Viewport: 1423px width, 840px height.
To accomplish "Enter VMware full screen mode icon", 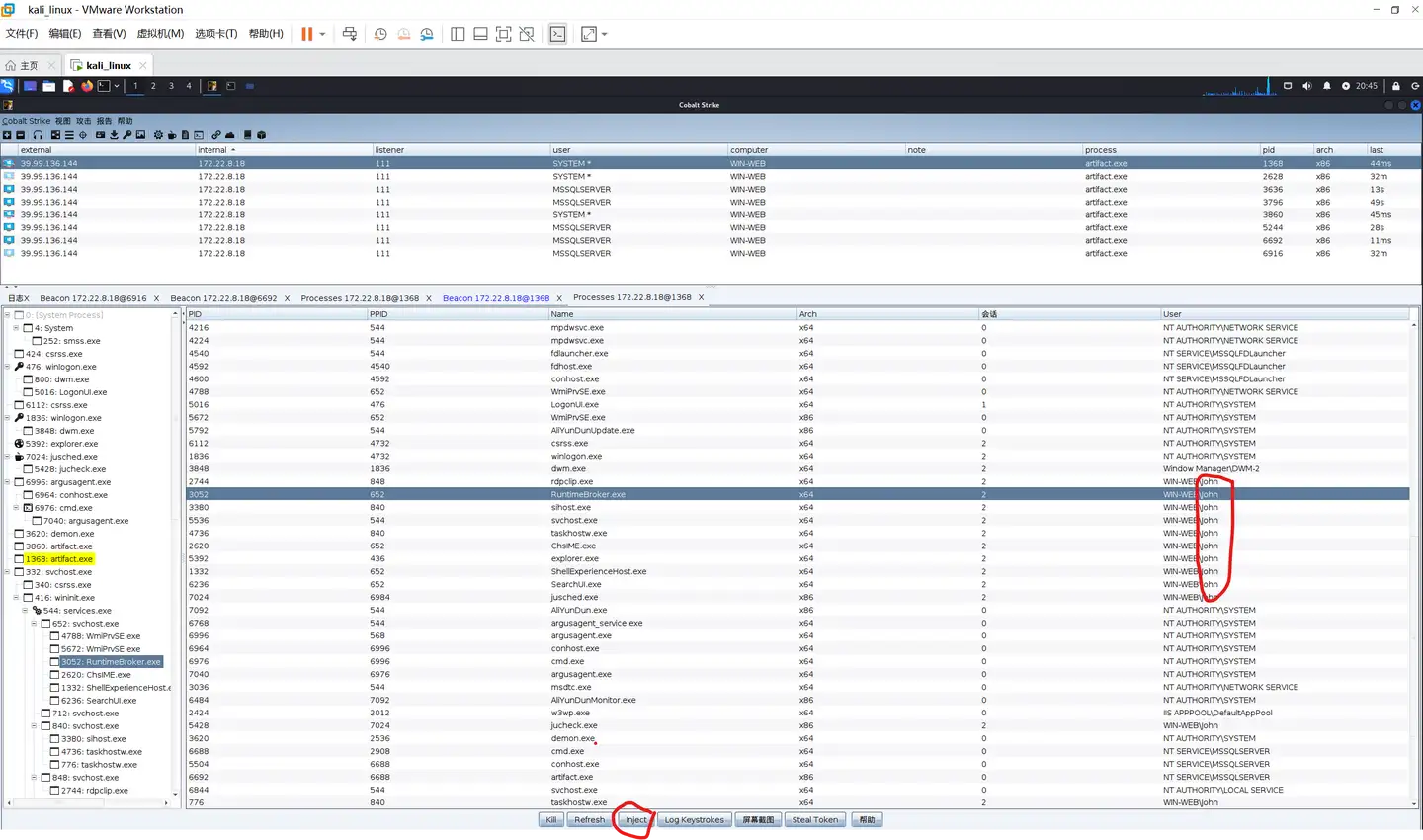I will pyautogui.click(x=504, y=34).
